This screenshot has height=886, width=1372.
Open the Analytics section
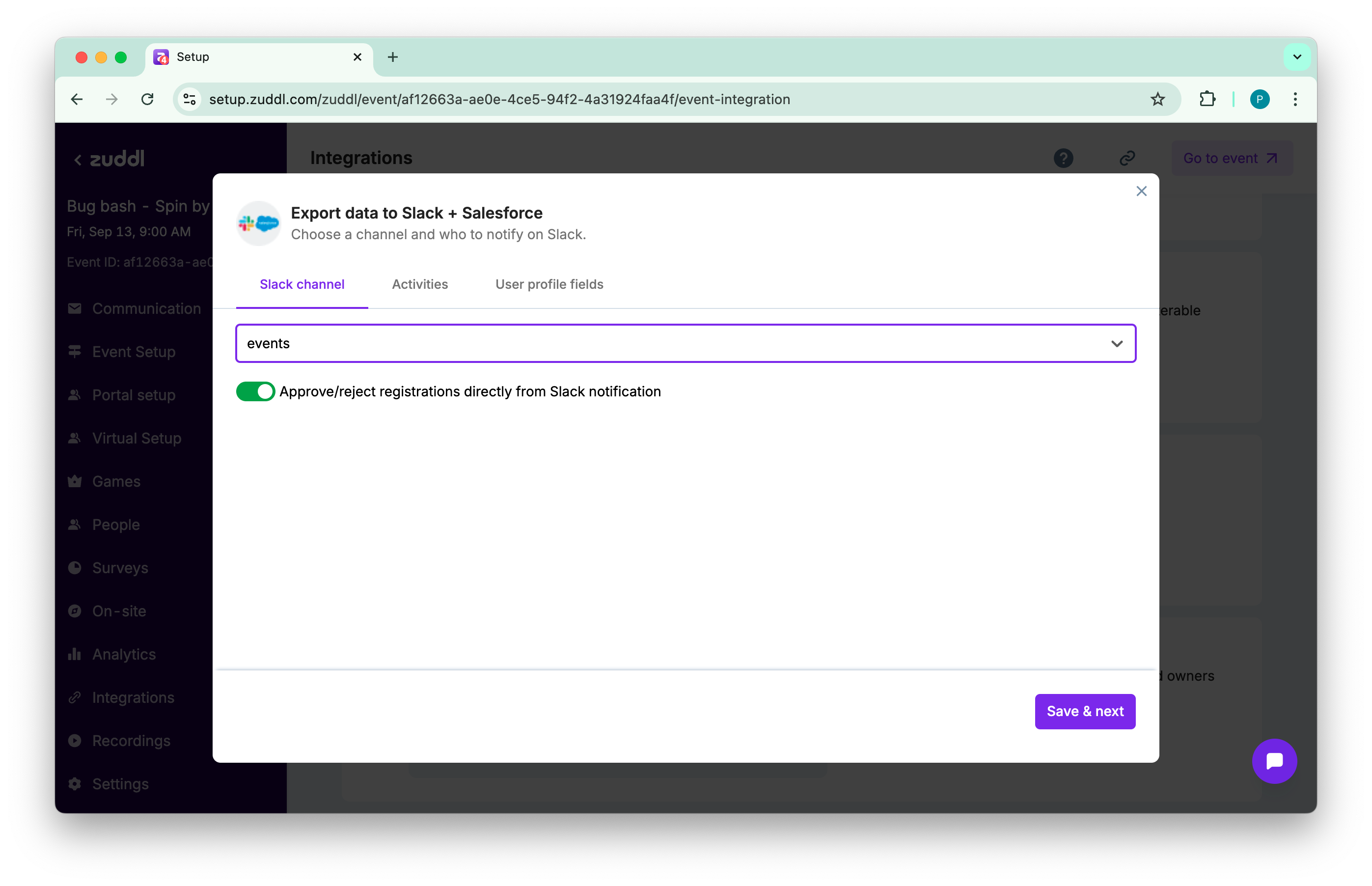click(x=124, y=654)
